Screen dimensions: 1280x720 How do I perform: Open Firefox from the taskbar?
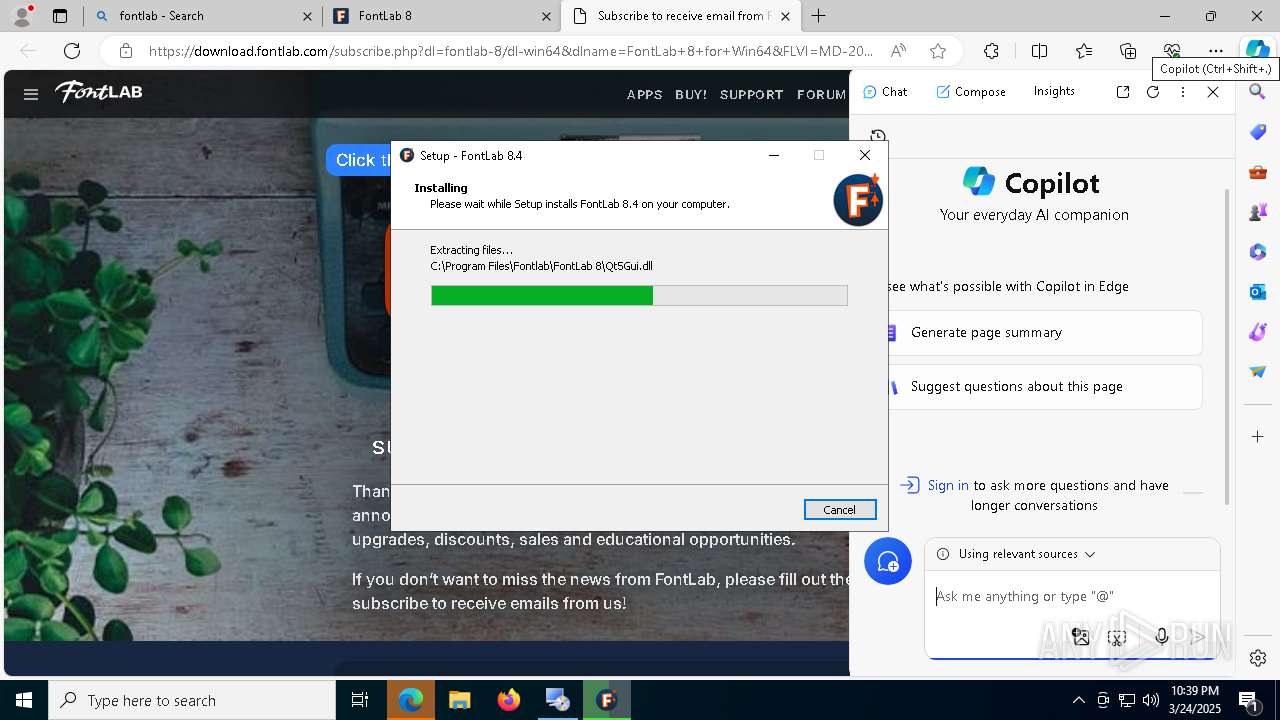point(509,700)
